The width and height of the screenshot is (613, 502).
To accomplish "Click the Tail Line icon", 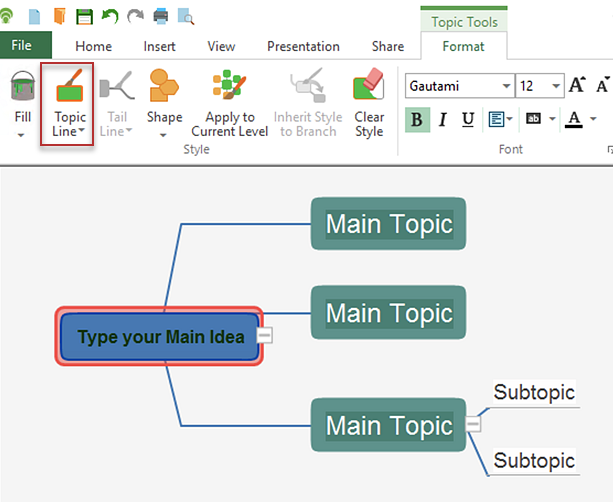I will (x=117, y=85).
